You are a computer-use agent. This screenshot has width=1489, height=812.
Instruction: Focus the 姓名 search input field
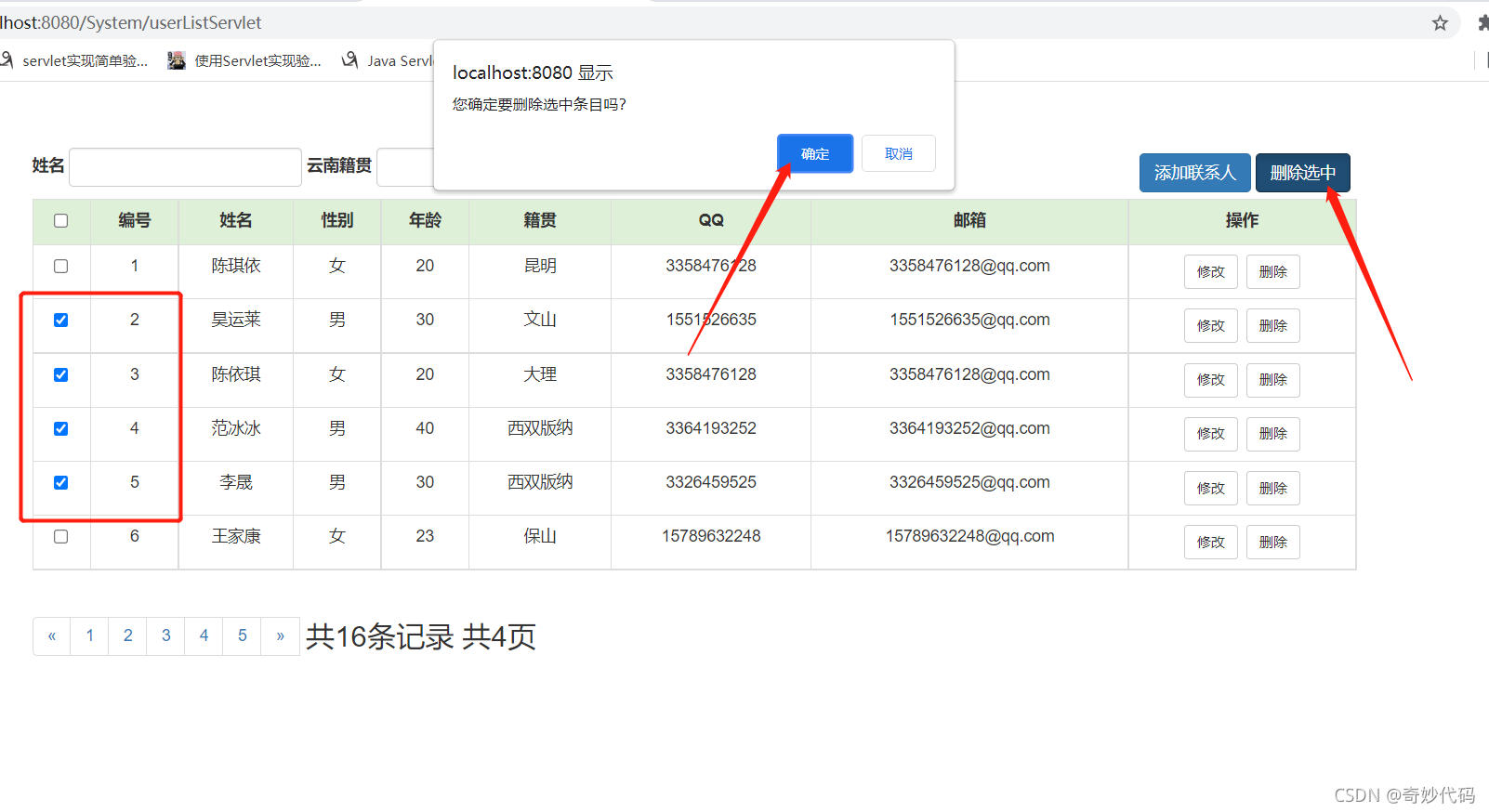[186, 167]
